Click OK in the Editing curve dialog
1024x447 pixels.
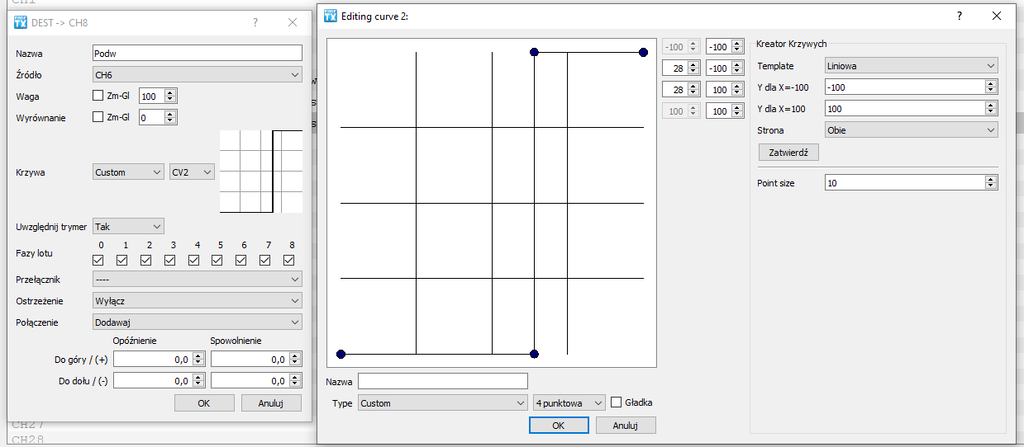(x=558, y=425)
